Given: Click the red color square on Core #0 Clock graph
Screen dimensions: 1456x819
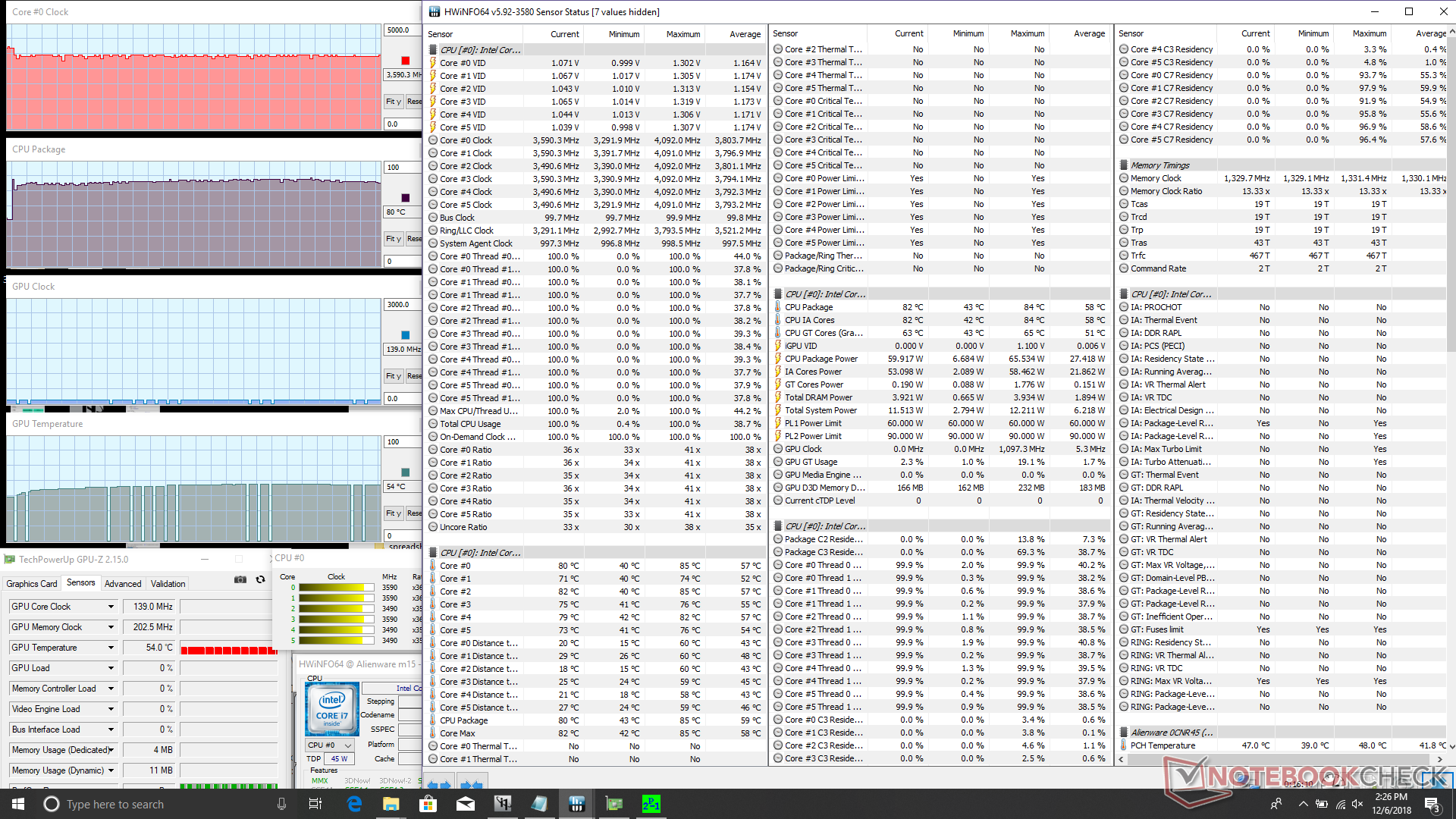Looking at the screenshot, I should tap(405, 61).
